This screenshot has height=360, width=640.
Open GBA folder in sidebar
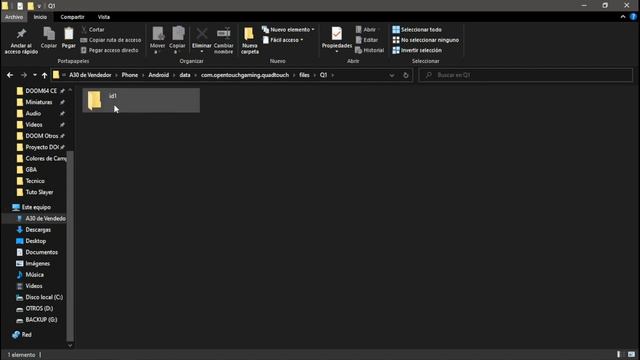tap(31, 169)
